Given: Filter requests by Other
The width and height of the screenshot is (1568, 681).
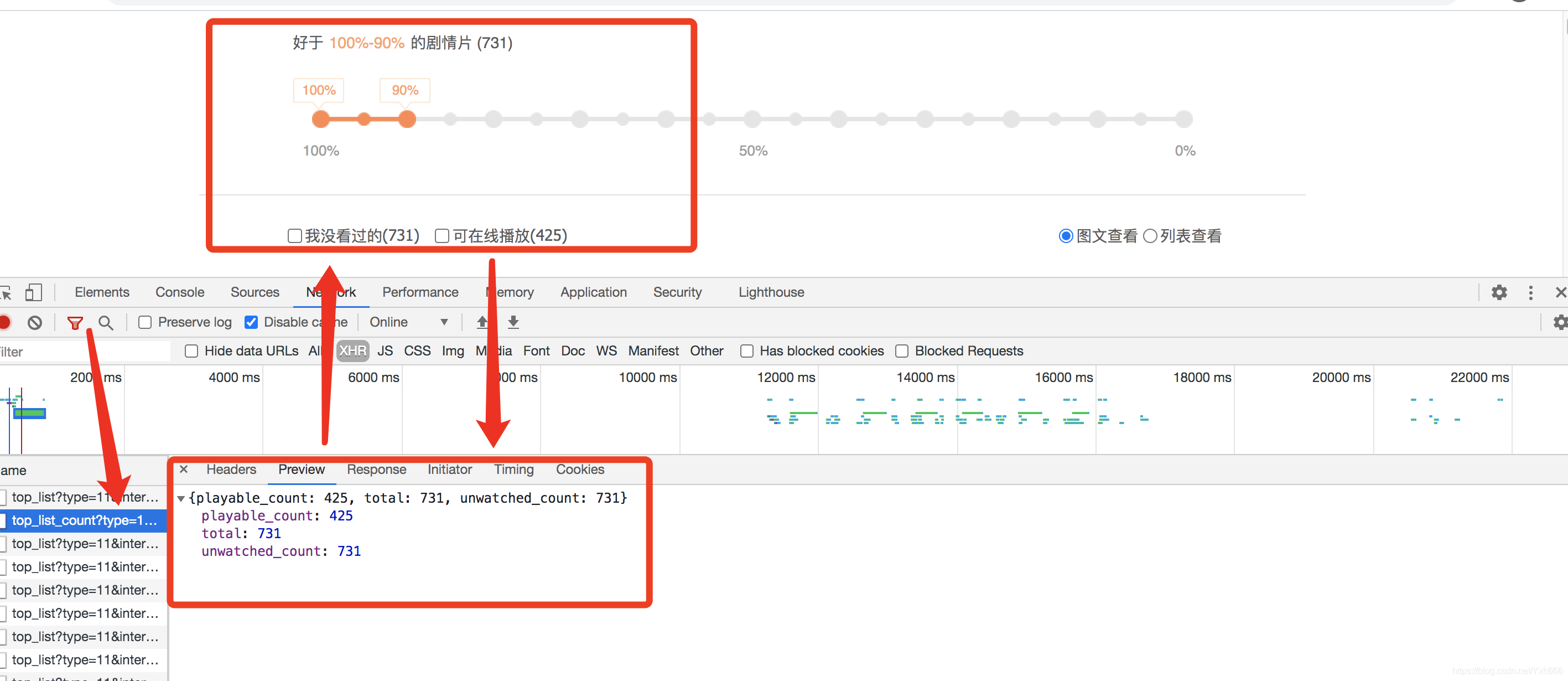Looking at the screenshot, I should click(x=706, y=351).
